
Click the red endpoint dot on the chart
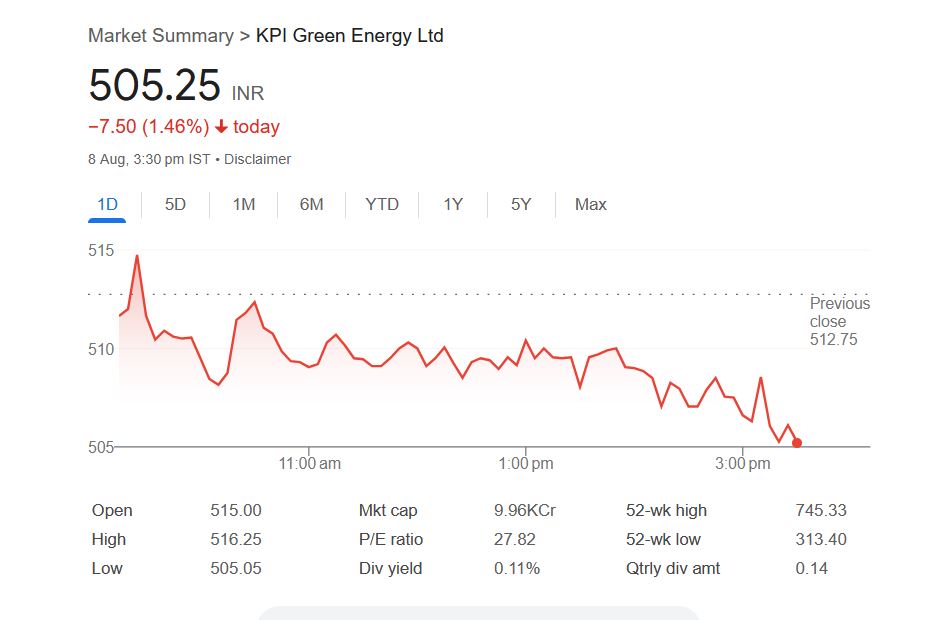click(x=796, y=442)
